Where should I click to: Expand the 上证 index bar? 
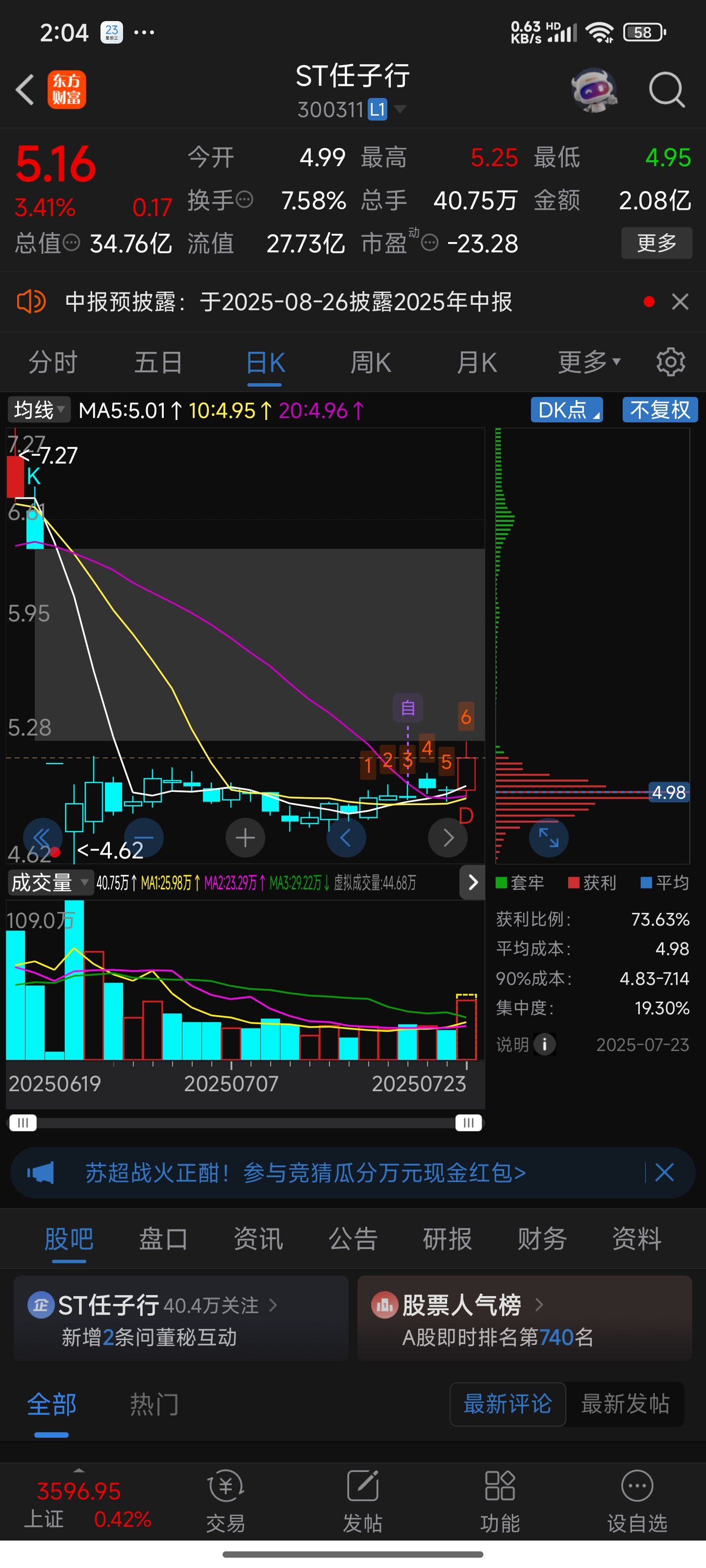(x=78, y=1470)
